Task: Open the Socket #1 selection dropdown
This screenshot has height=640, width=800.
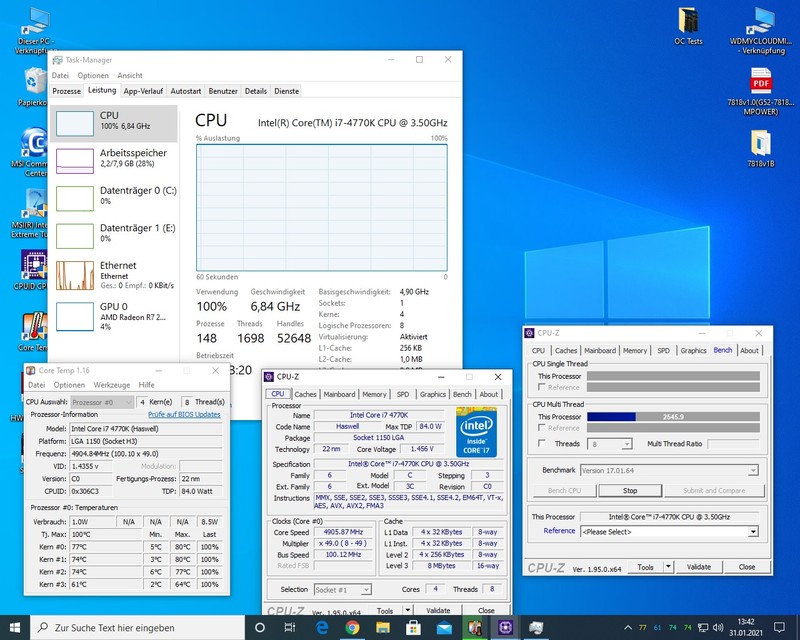Action: 342,589
